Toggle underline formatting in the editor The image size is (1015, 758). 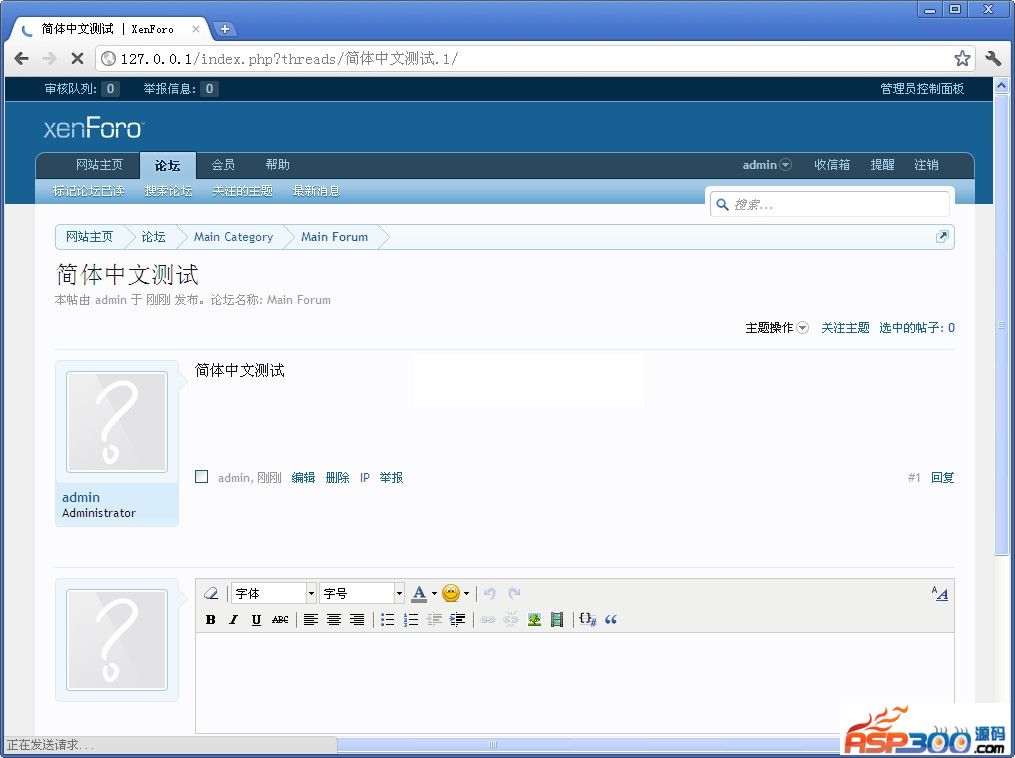tap(256, 619)
